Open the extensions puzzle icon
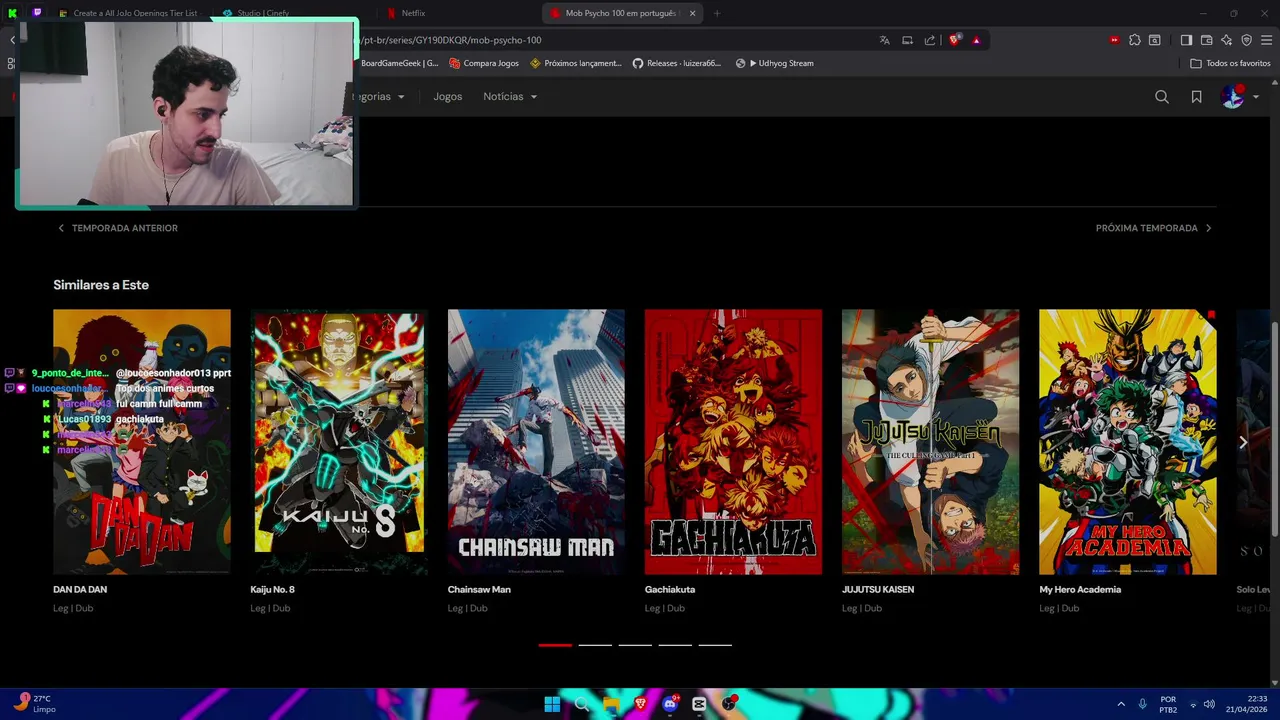The width and height of the screenshot is (1280, 720). tap(1134, 40)
